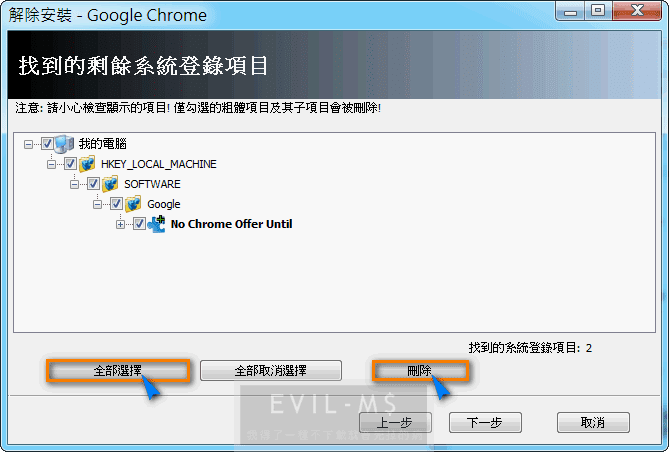
Task: Select the No Chrome Offer Until entry
Action: pyautogui.click(x=231, y=224)
